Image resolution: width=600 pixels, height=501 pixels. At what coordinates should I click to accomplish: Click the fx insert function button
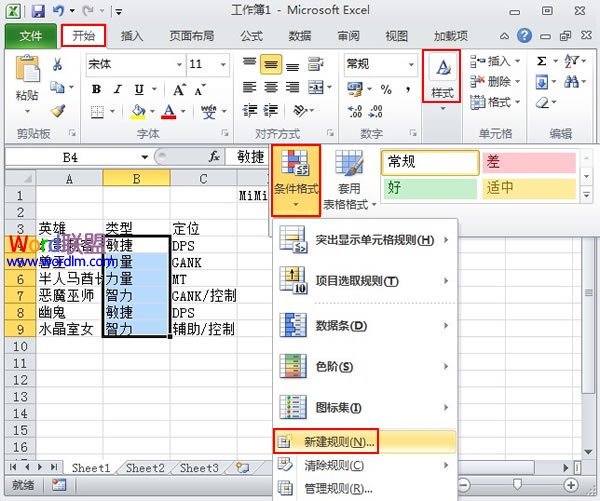(x=214, y=156)
